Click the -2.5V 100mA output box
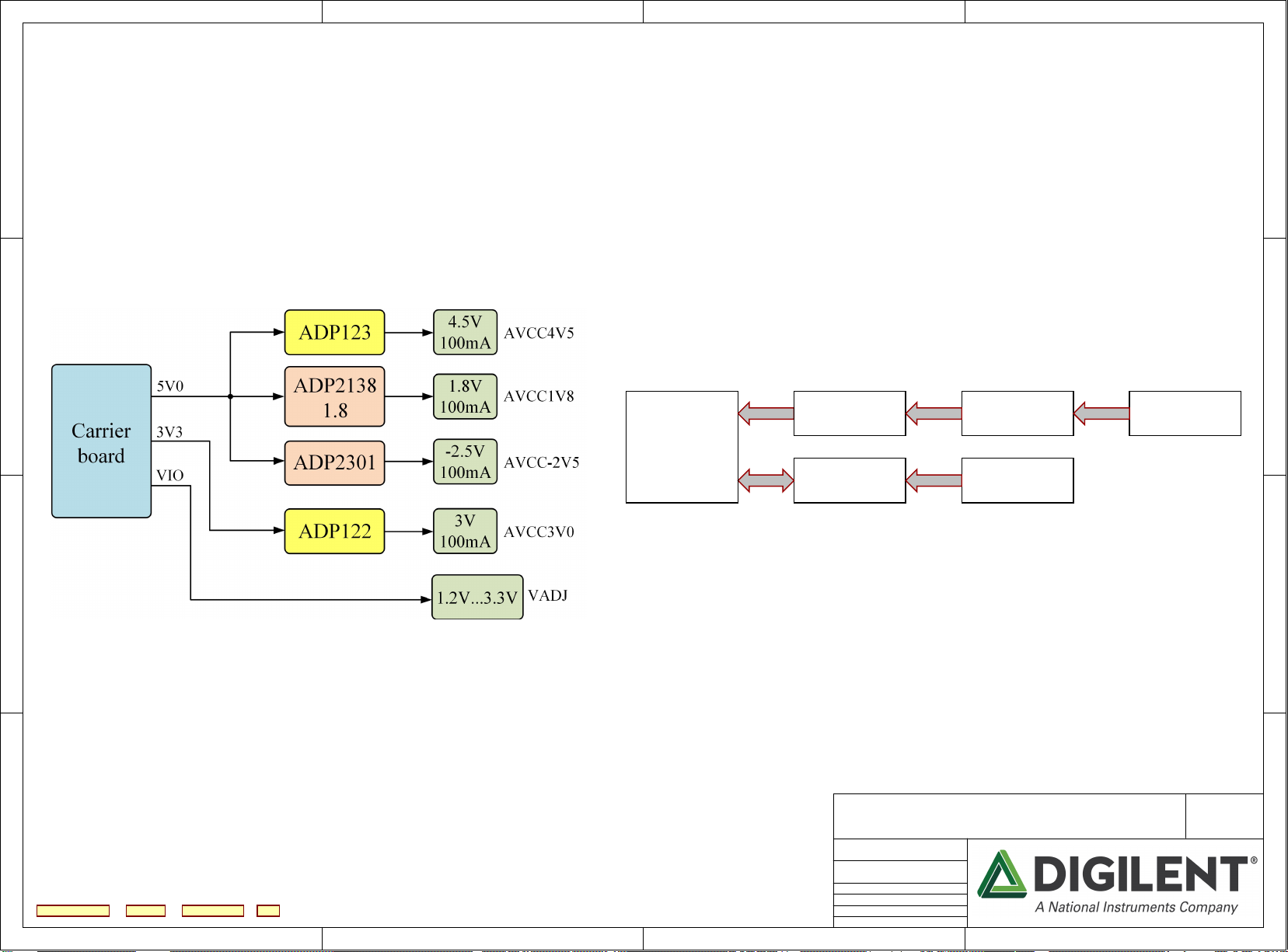Viewport: 1288px width, 952px height. pyautogui.click(x=465, y=462)
